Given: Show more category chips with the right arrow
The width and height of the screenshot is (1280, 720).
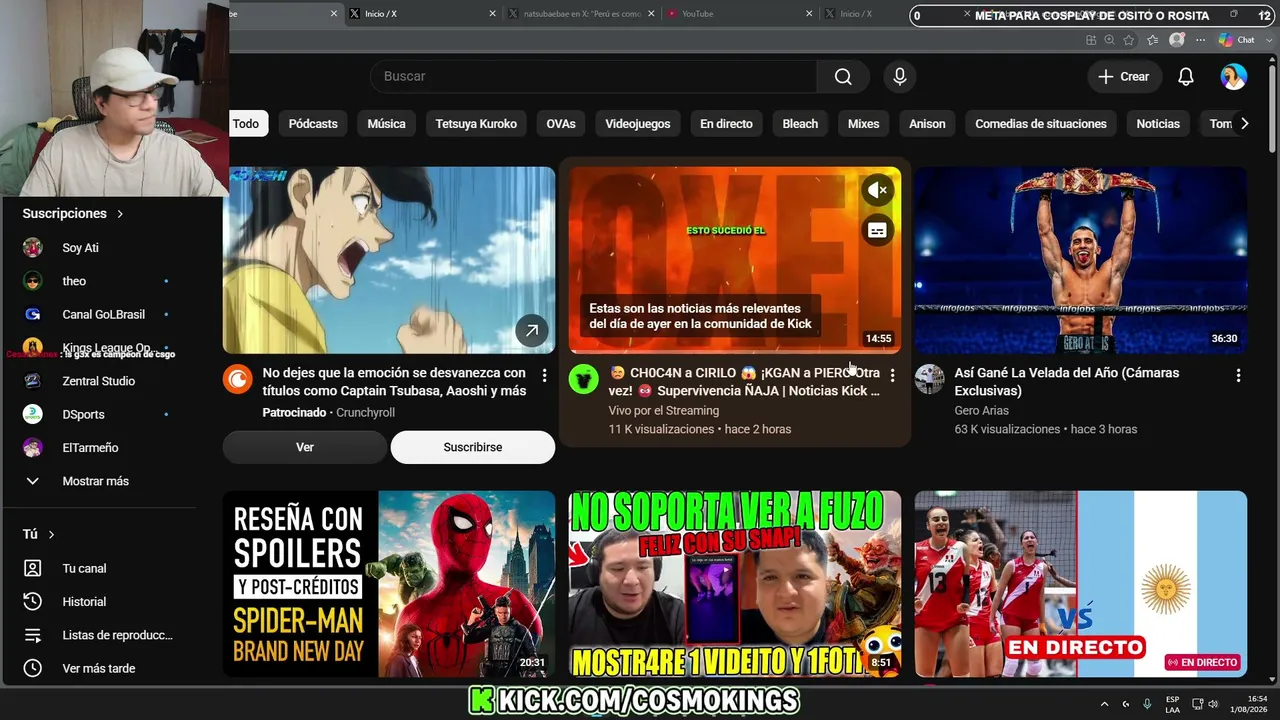Looking at the screenshot, I should click(x=1244, y=124).
